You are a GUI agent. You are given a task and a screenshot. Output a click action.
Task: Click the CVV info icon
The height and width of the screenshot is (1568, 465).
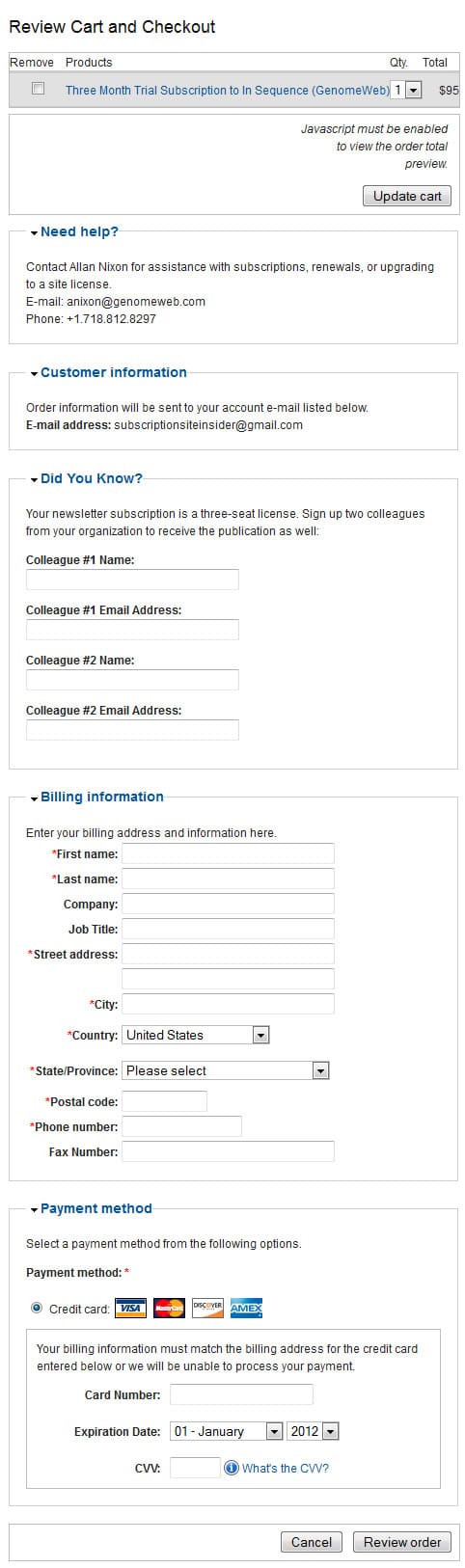click(x=232, y=1469)
